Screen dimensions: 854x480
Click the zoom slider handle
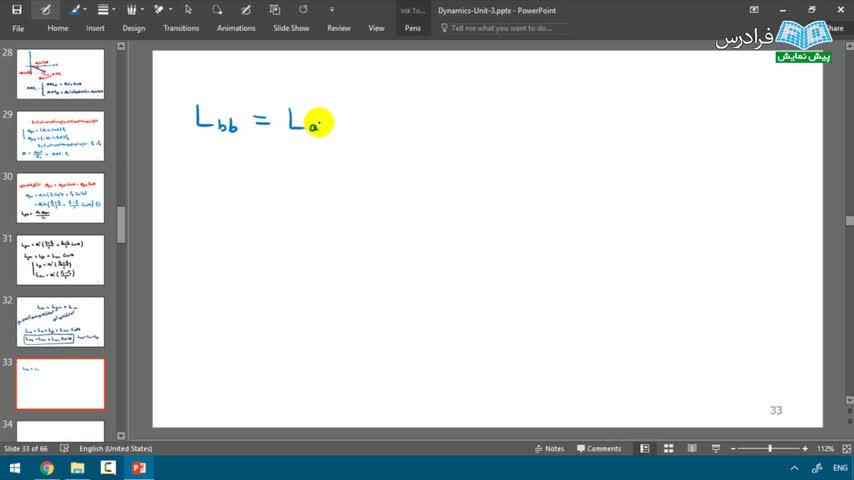(770, 448)
